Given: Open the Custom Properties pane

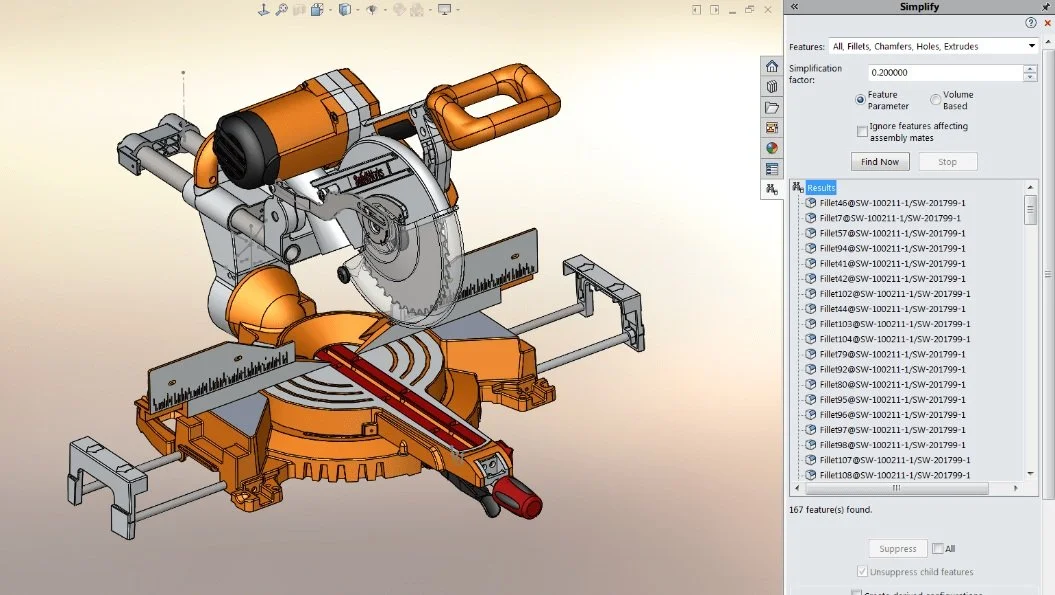Looking at the screenshot, I should point(770,167).
